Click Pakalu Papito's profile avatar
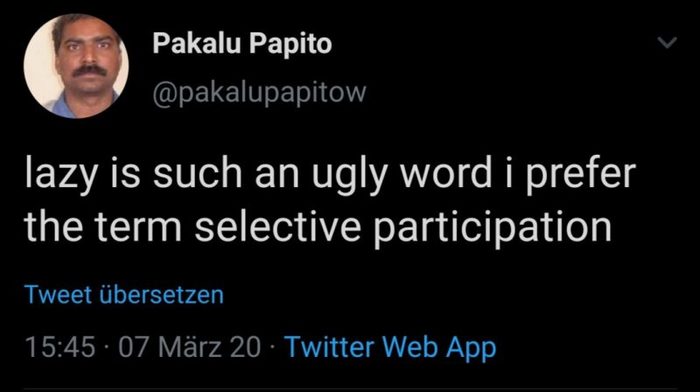The height and width of the screenshot is (392, 700). pos(76,66)
